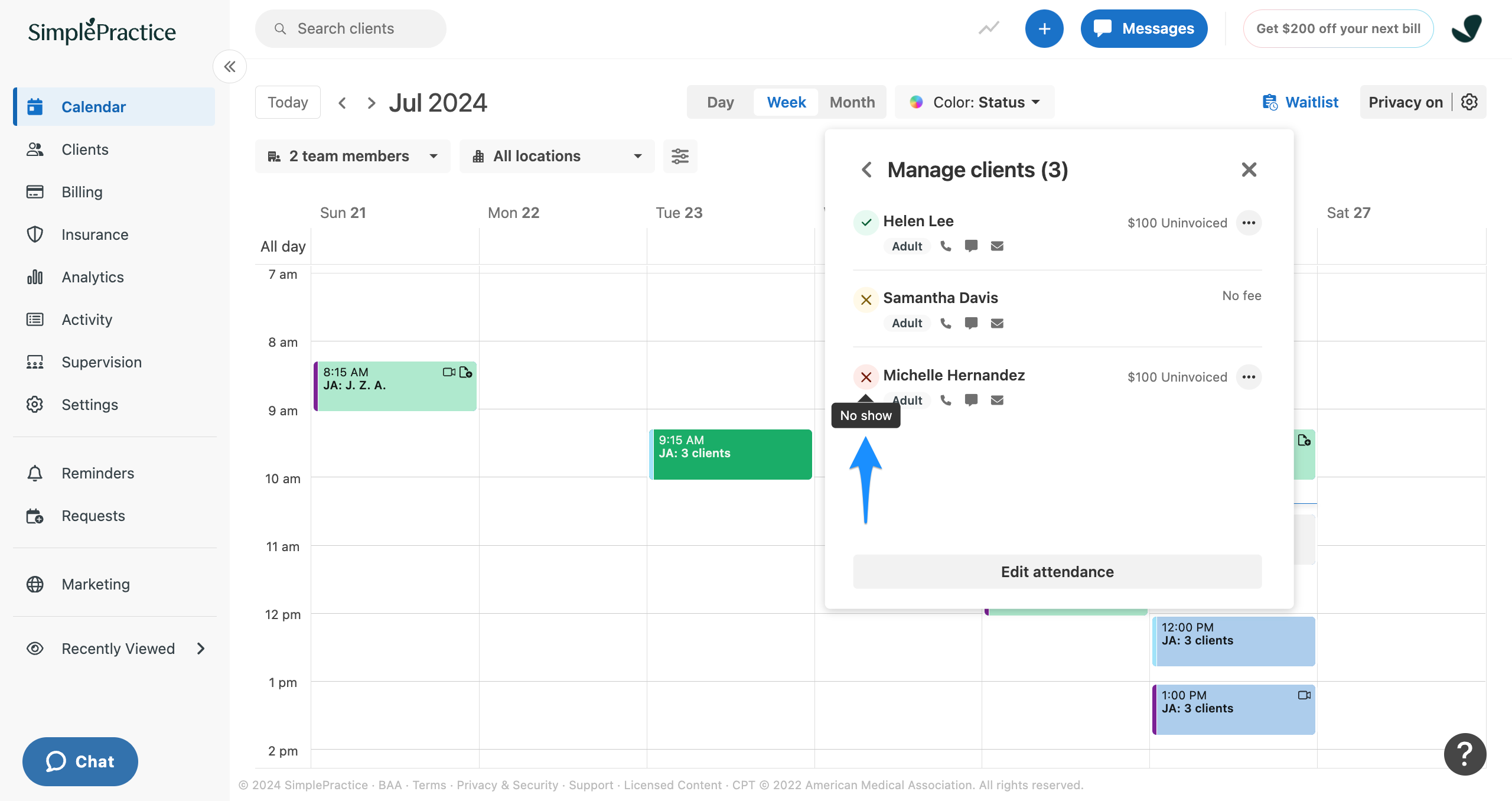1512x801 pixels.
Task: Open Helen Lee's more options menu
Action: tap(1249, 223)
